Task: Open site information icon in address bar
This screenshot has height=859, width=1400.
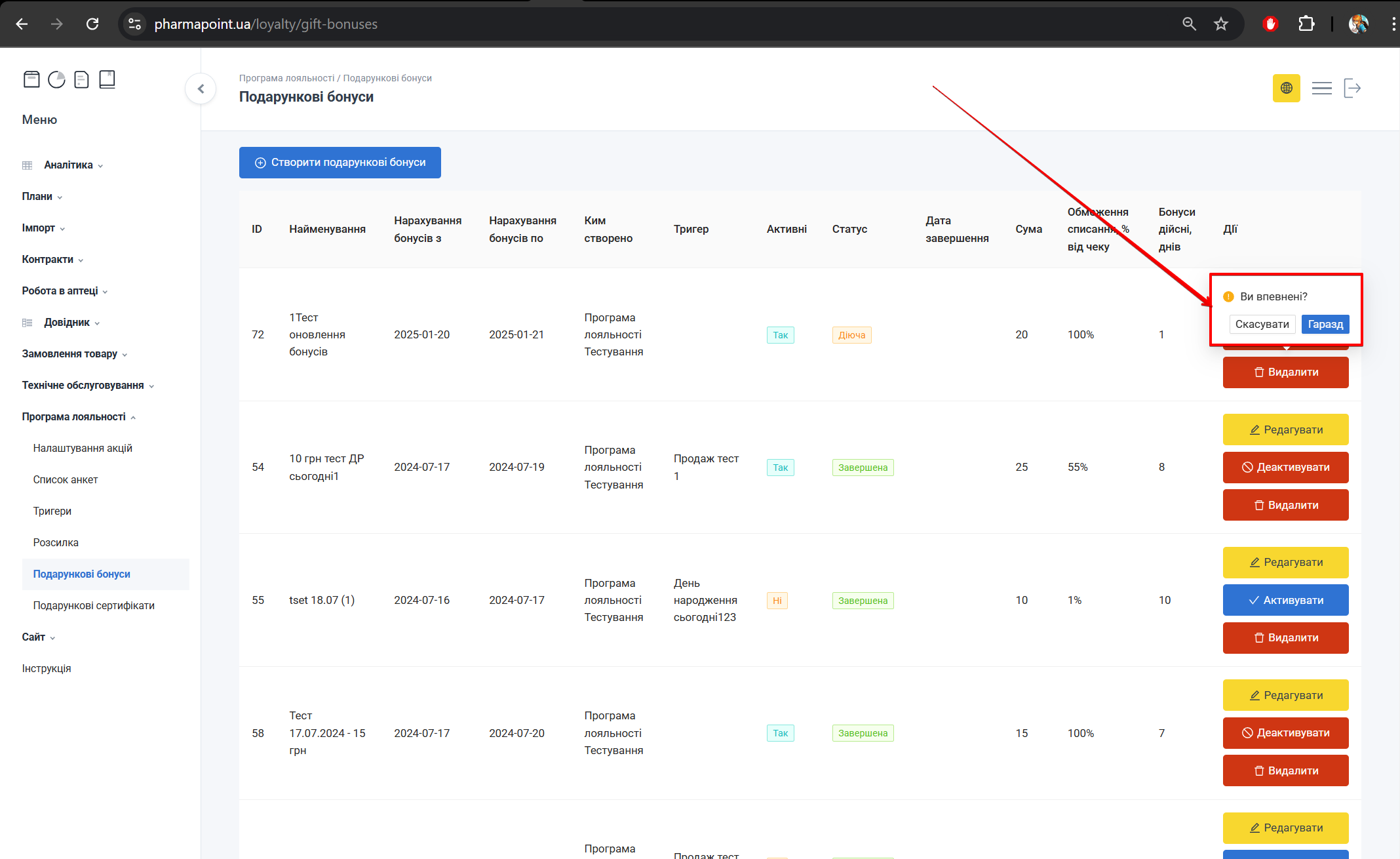Action: pos(134,24)
